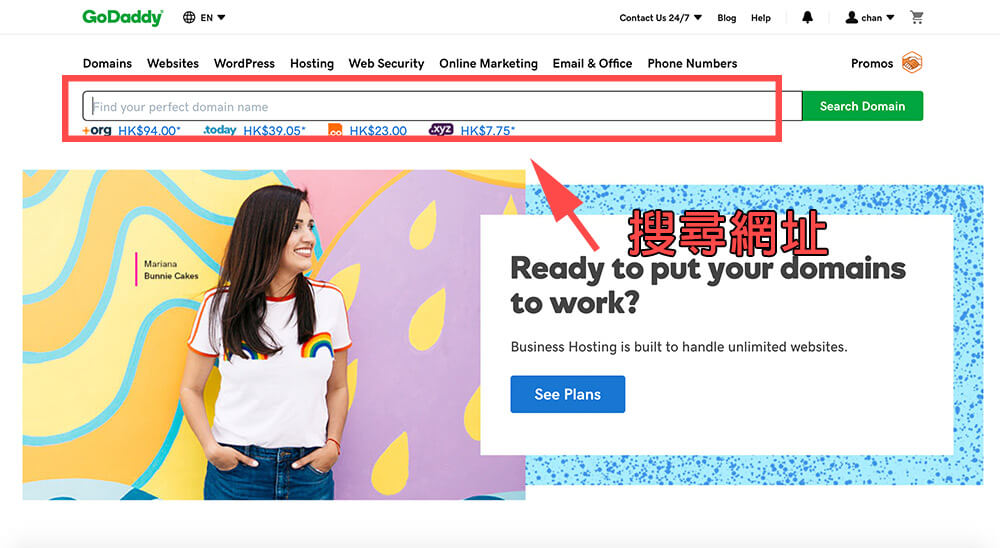.org domain logo icon
The height and width of the screenshot is (548, 1000).
(x=97, y=130)
